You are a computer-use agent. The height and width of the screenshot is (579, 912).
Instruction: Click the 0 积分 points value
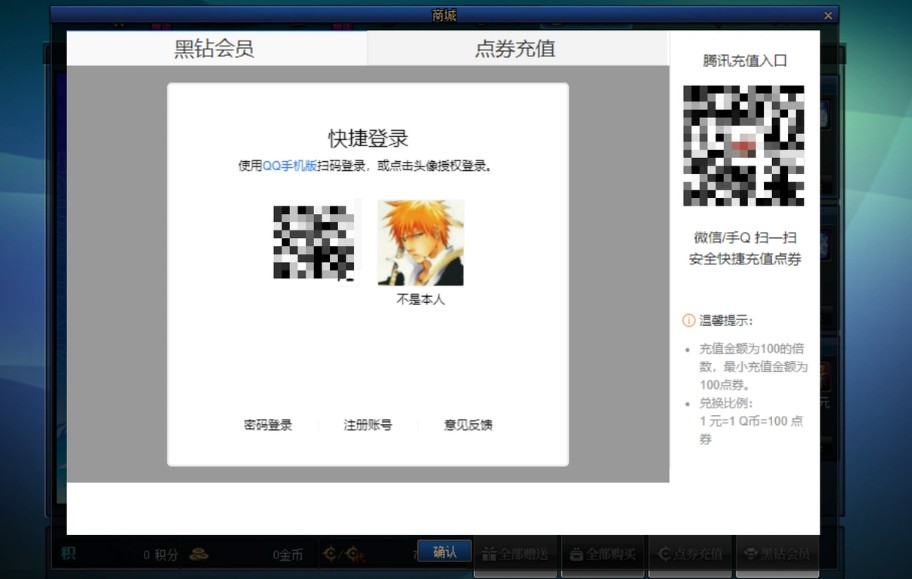click(161, 555)
